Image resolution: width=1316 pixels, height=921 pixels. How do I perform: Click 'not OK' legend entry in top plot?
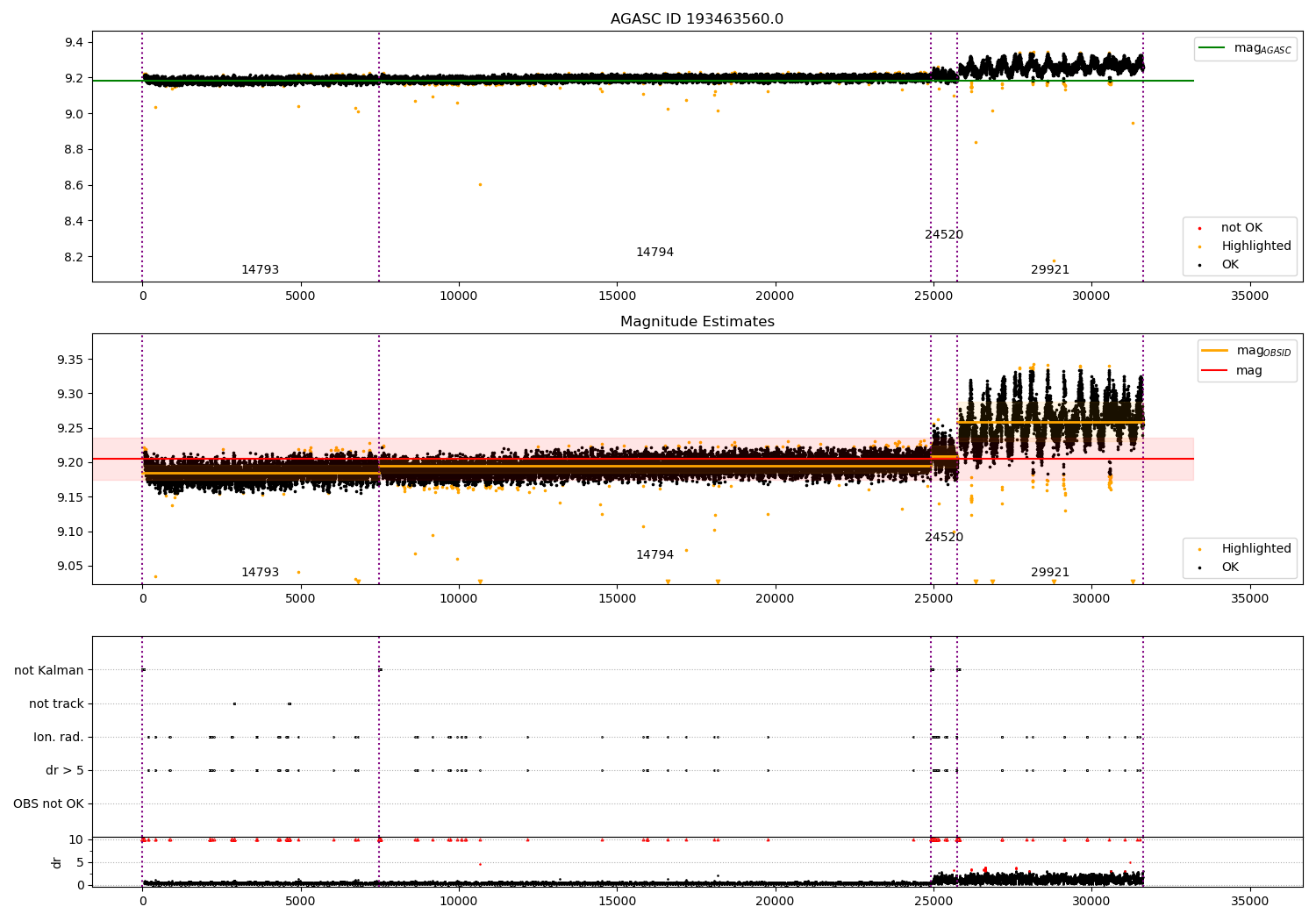pyautogui.click(x=1241, y=228)
